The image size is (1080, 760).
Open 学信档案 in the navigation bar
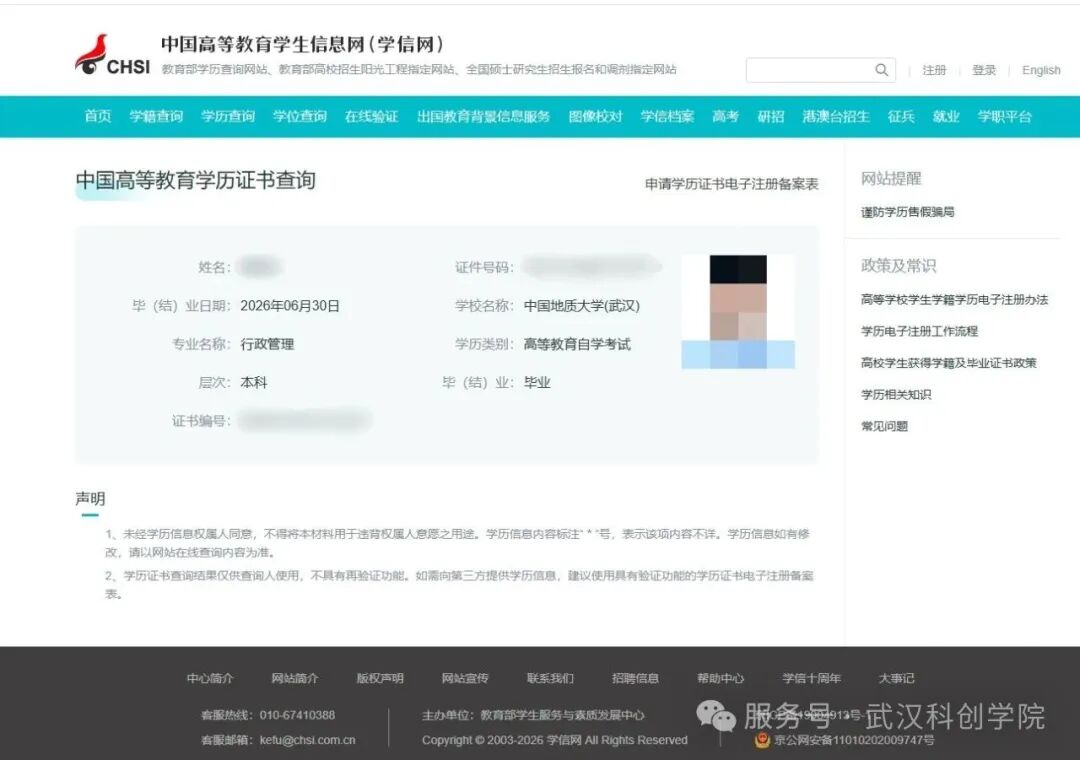click(667, 116)
